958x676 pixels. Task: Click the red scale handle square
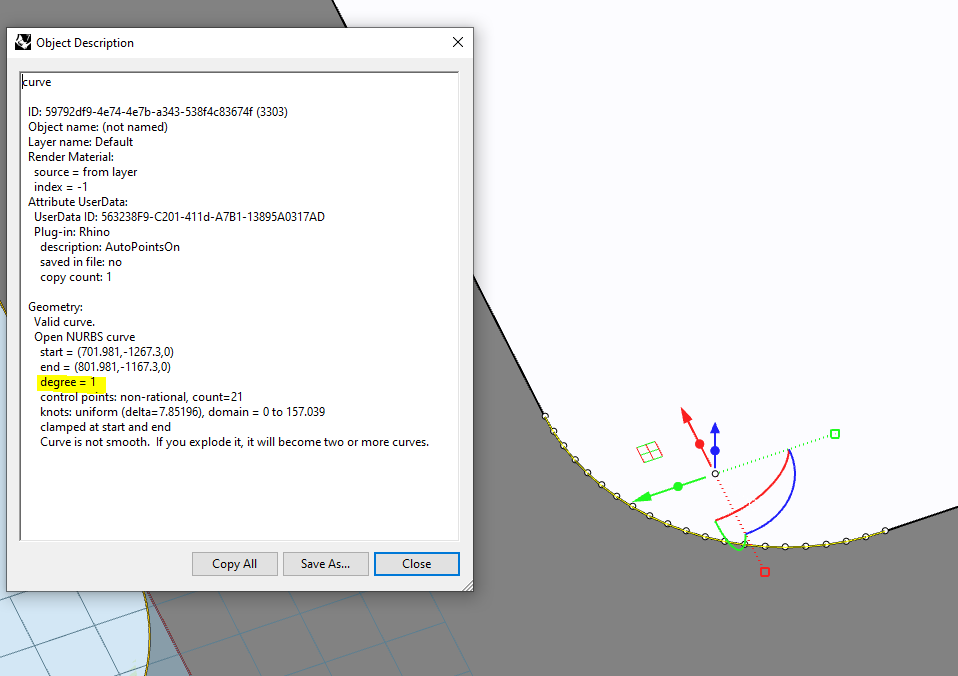point(764,572)
